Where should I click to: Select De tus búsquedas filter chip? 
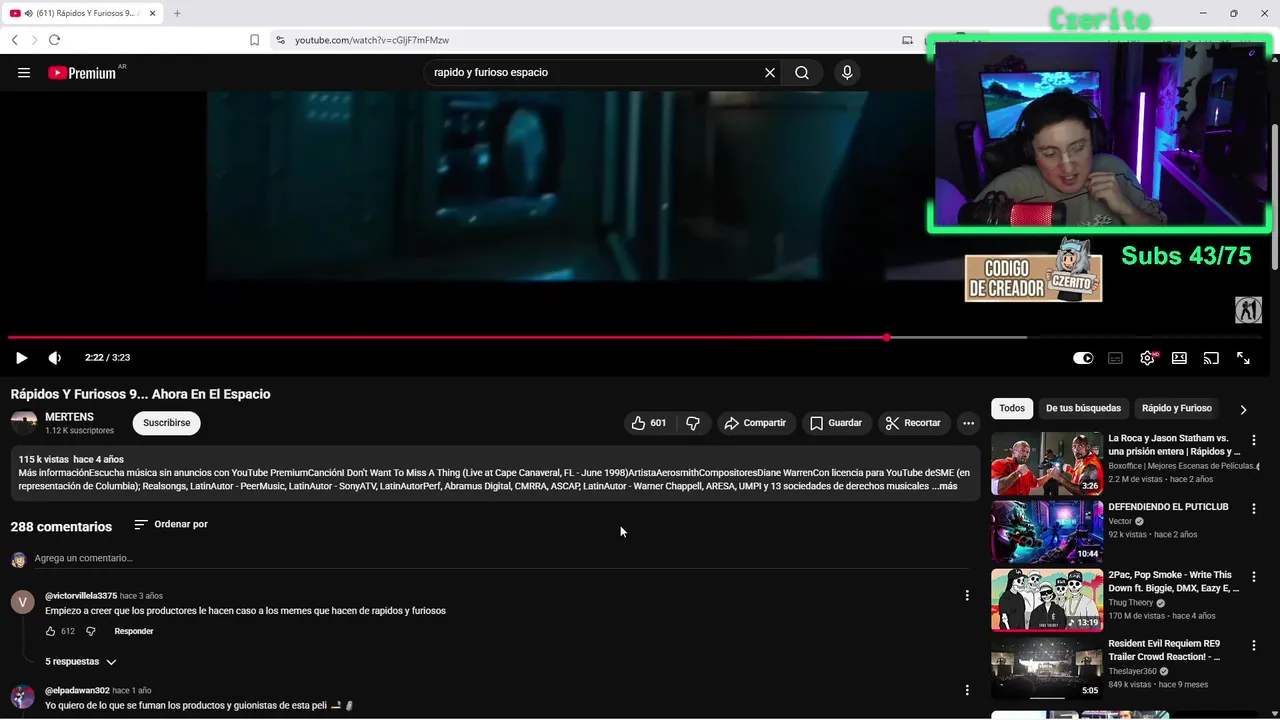coord(1083,408)
